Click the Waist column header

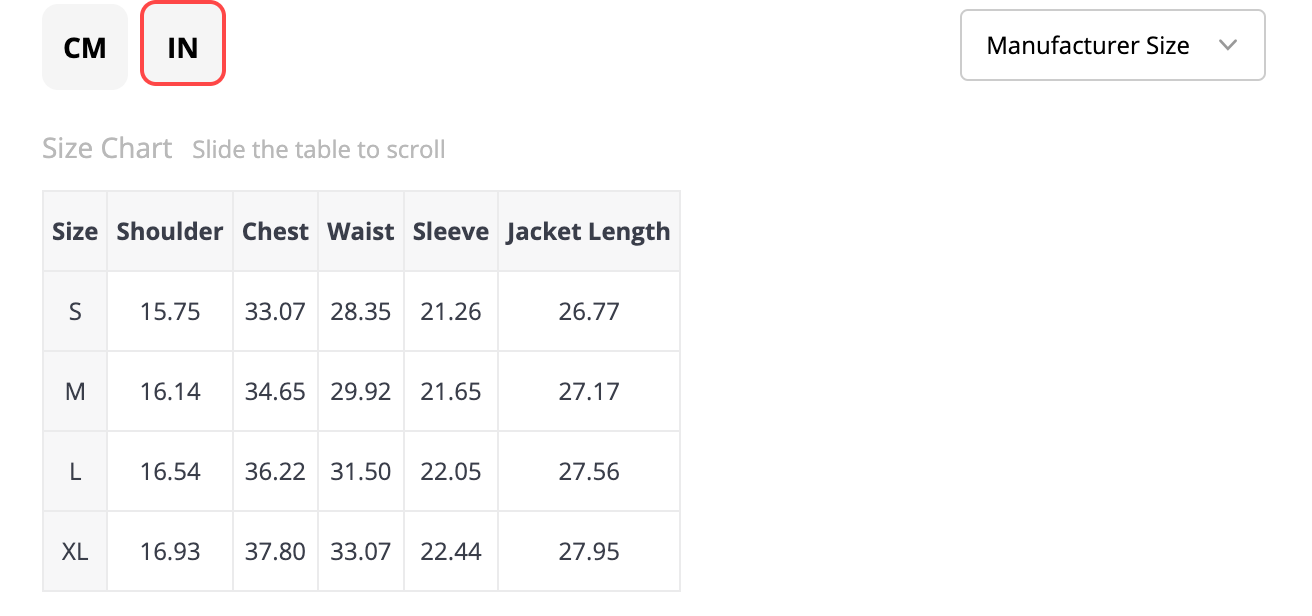click(x=361, y=231)
